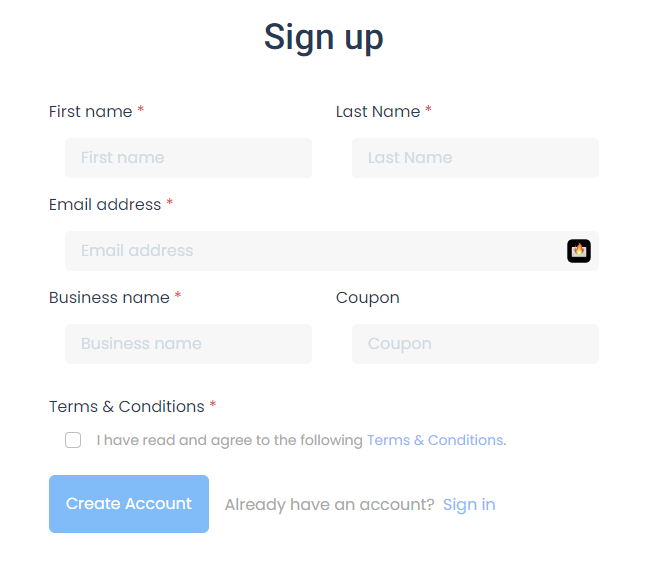Click the First name field label
Screen dimensions: 650x579
click(90, 111)
